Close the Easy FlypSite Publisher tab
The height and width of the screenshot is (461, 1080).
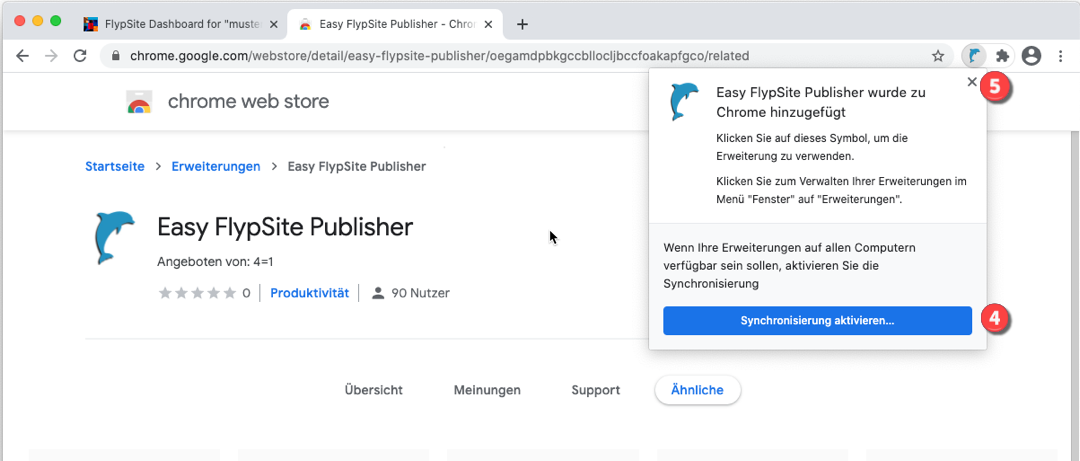click(x=489, y=24)
